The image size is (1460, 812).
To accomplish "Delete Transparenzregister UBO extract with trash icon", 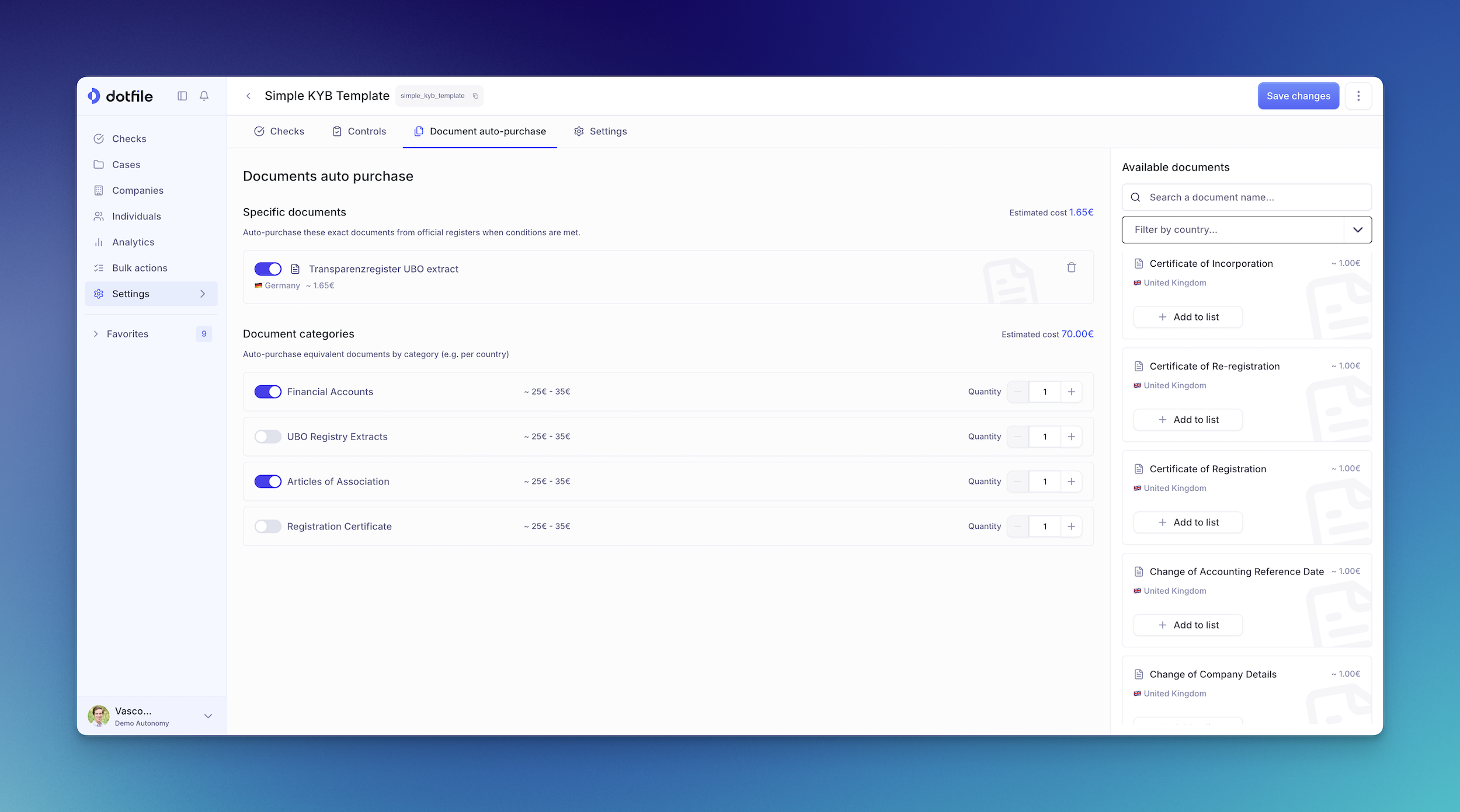I will tap(1071, 267).
